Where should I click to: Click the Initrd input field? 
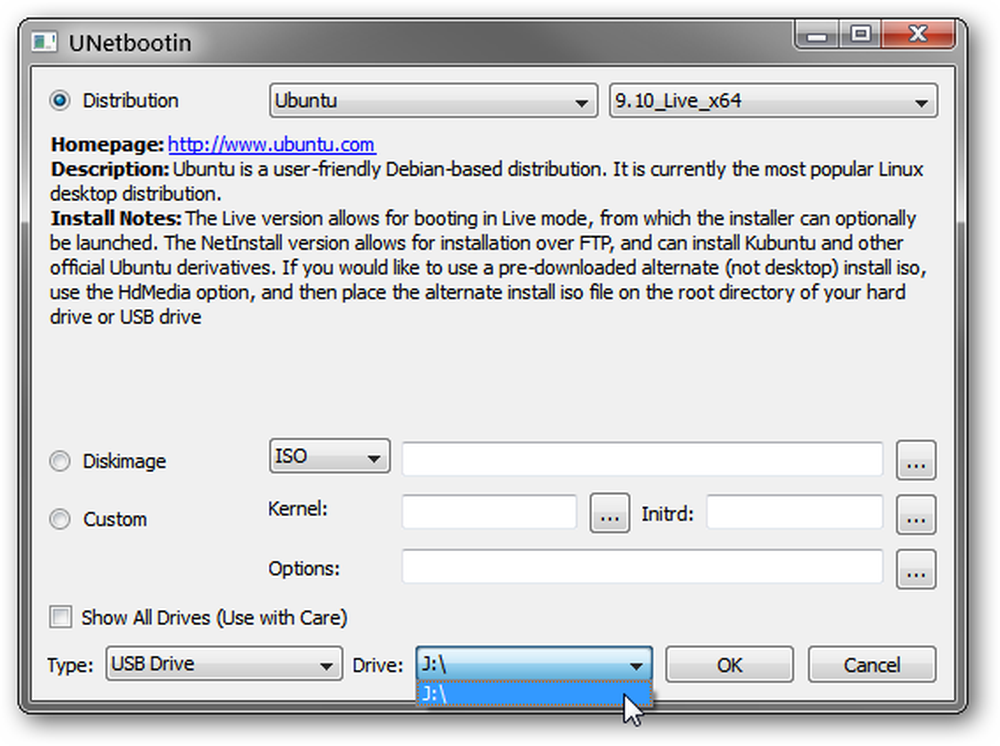pos(795,512)
